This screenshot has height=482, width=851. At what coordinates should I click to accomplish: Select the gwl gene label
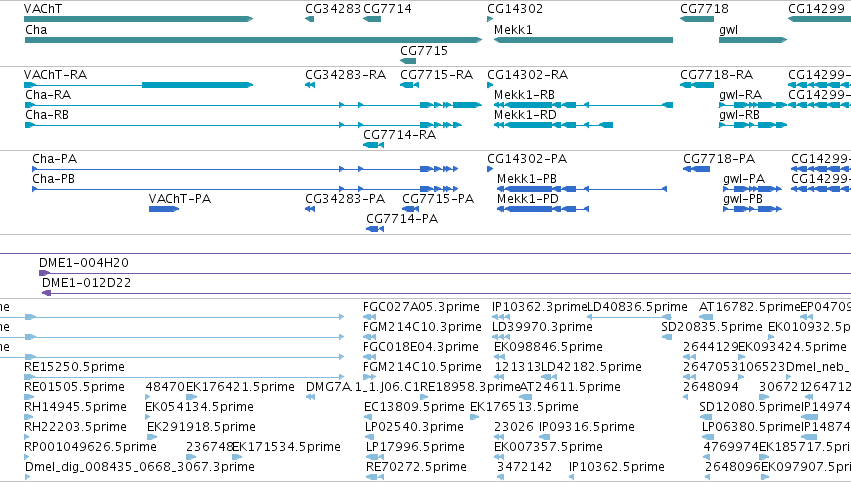tap(728, 30)
